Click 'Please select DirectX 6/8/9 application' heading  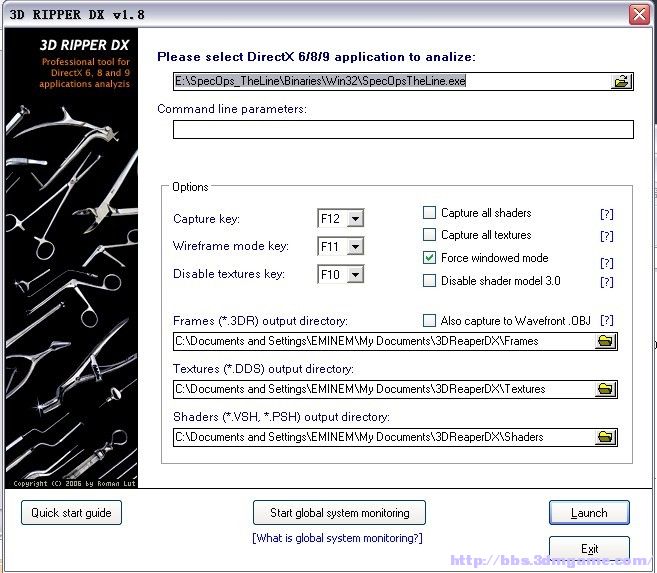[x=316, y=57]
